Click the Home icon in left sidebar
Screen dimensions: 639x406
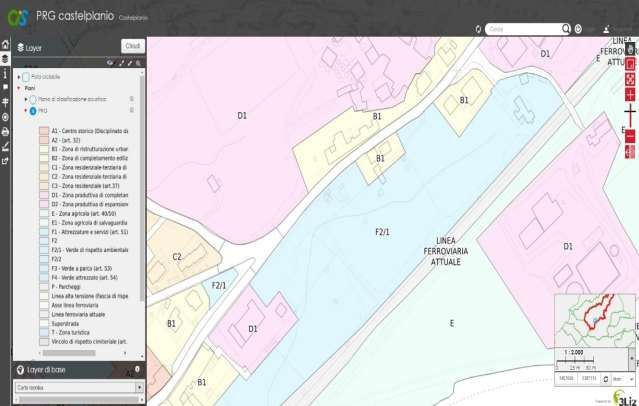click(5, 46)
